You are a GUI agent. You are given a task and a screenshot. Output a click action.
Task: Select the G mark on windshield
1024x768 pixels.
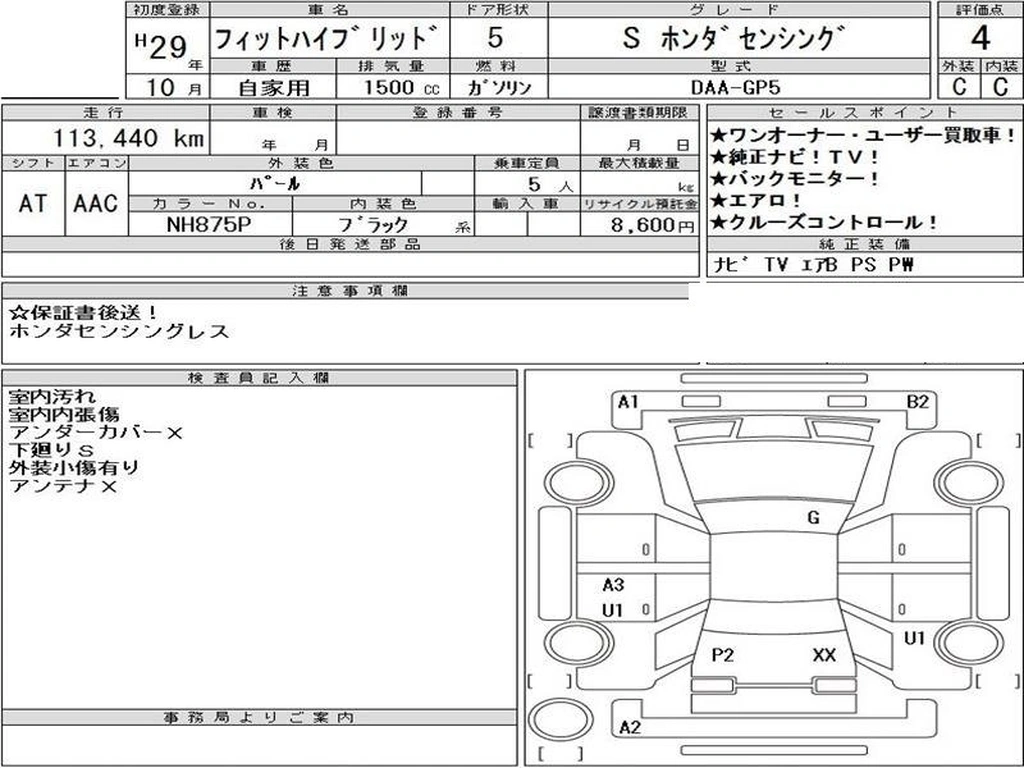click(x=813, y=518)
